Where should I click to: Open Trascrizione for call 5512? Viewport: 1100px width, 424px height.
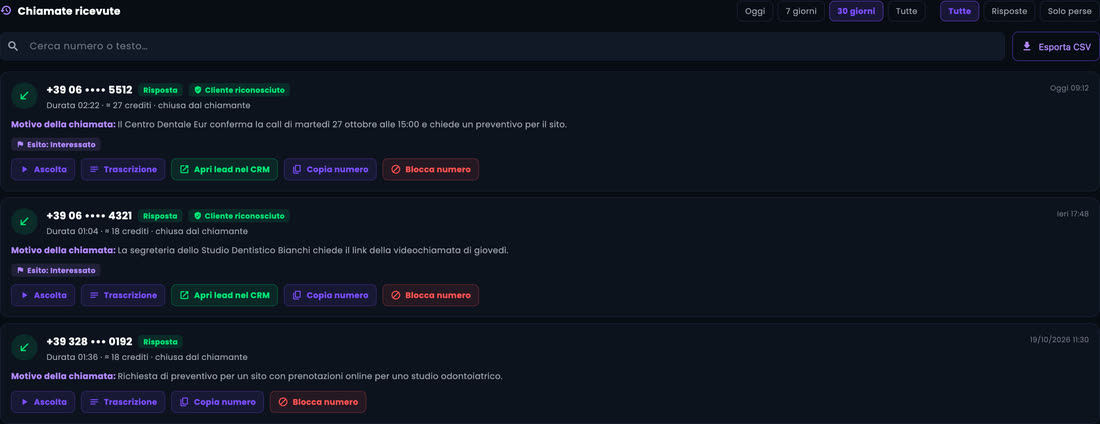[123, 169]
